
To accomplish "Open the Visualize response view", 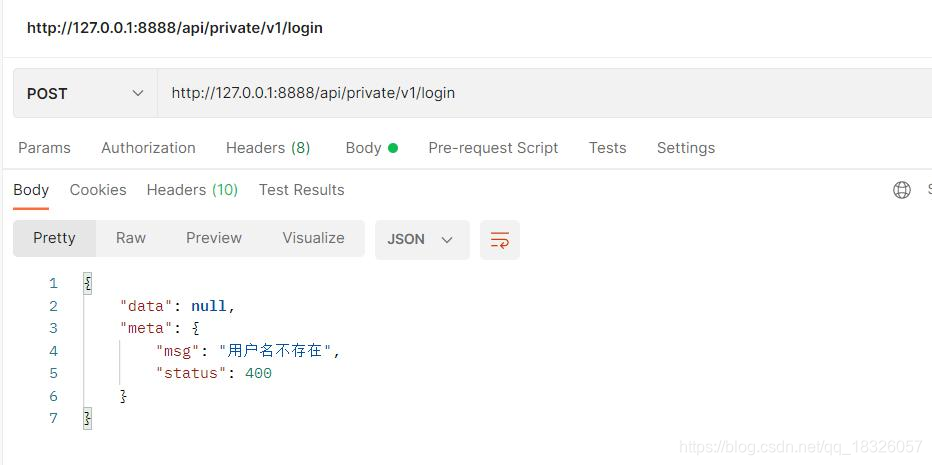I will pos(313,238).
